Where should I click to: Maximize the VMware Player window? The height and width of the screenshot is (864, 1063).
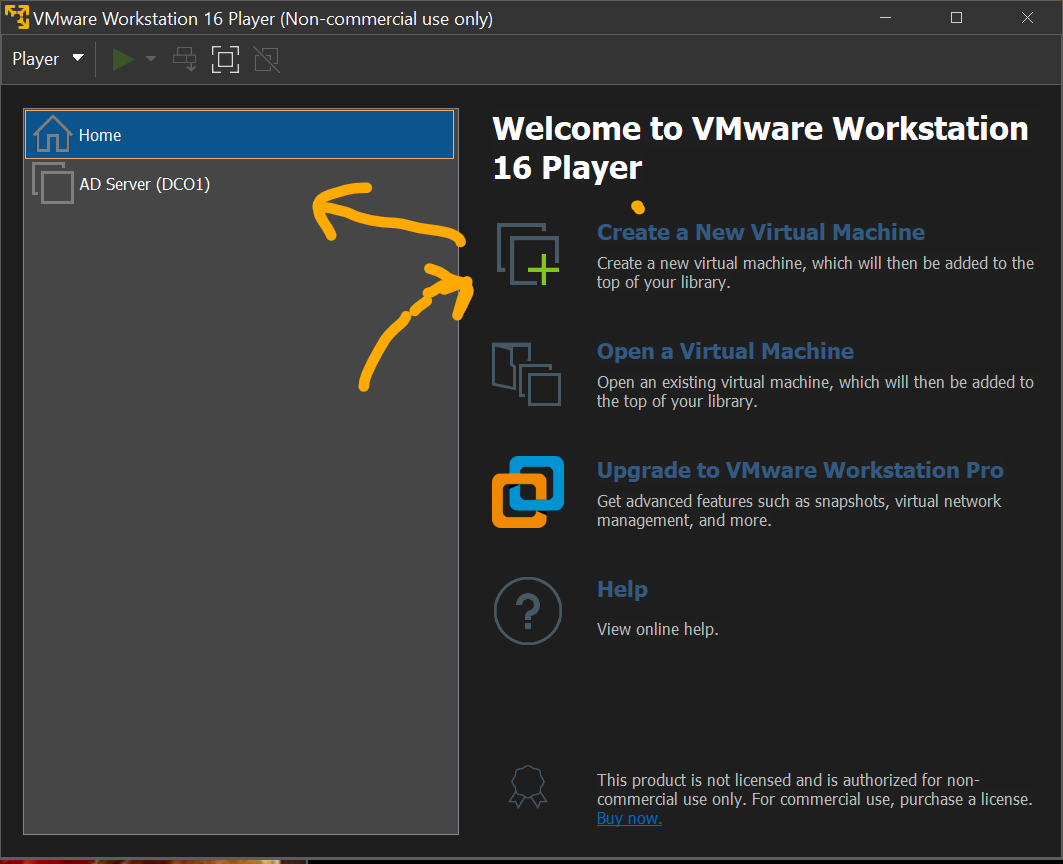tap(957, 18)
